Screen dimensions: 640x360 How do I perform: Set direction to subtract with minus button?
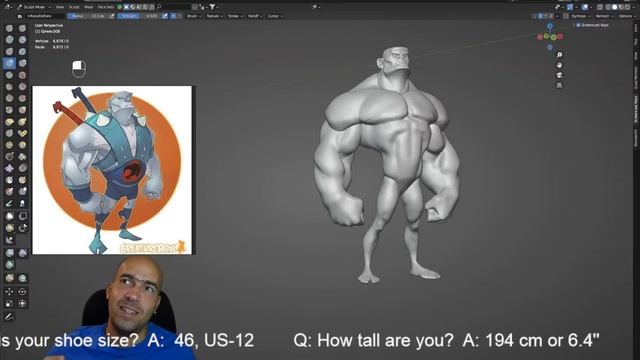(x=179, y=16)
